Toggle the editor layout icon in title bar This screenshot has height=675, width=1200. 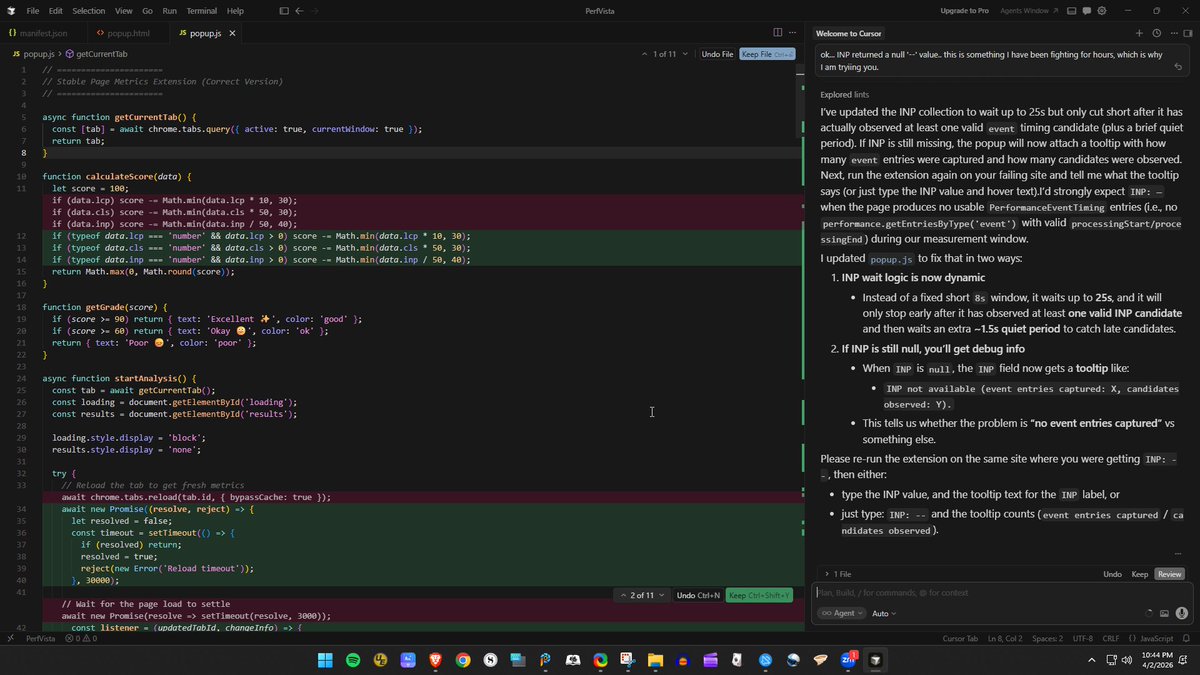(284, 10)
